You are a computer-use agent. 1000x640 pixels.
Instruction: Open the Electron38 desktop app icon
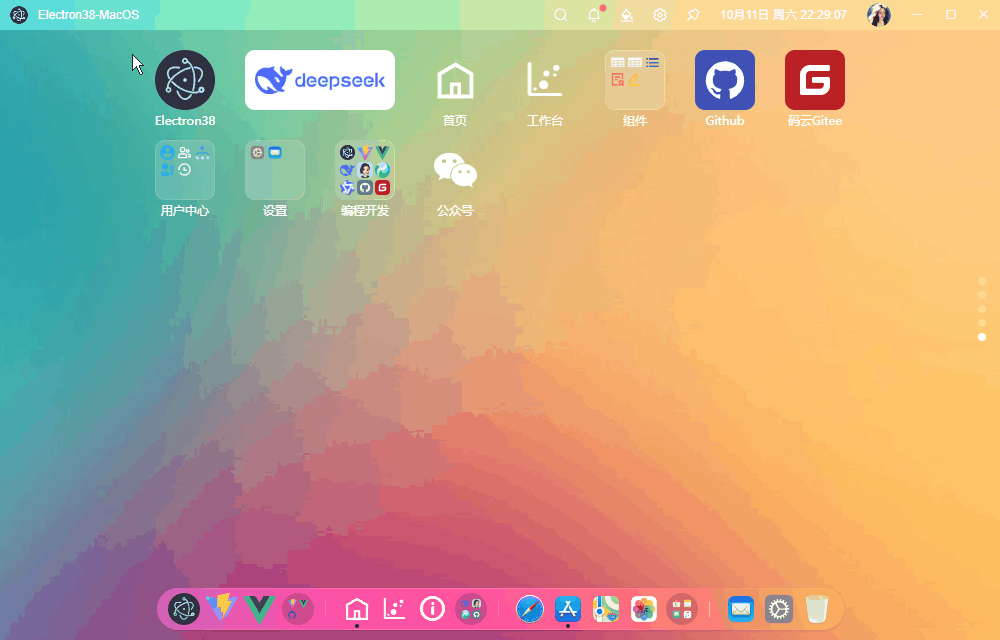(x=185, y=80)
